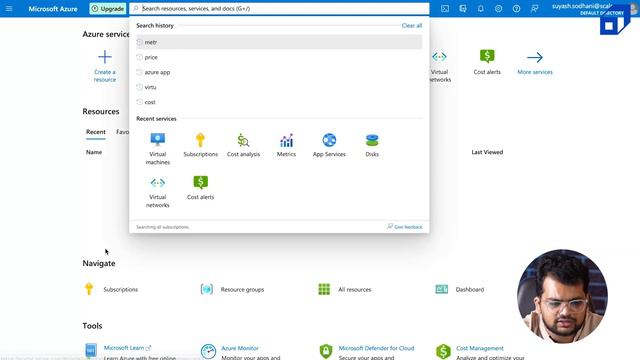Viewport: 640px width, 360px height.
Task: Click Clear all search history
Action: 411,25
